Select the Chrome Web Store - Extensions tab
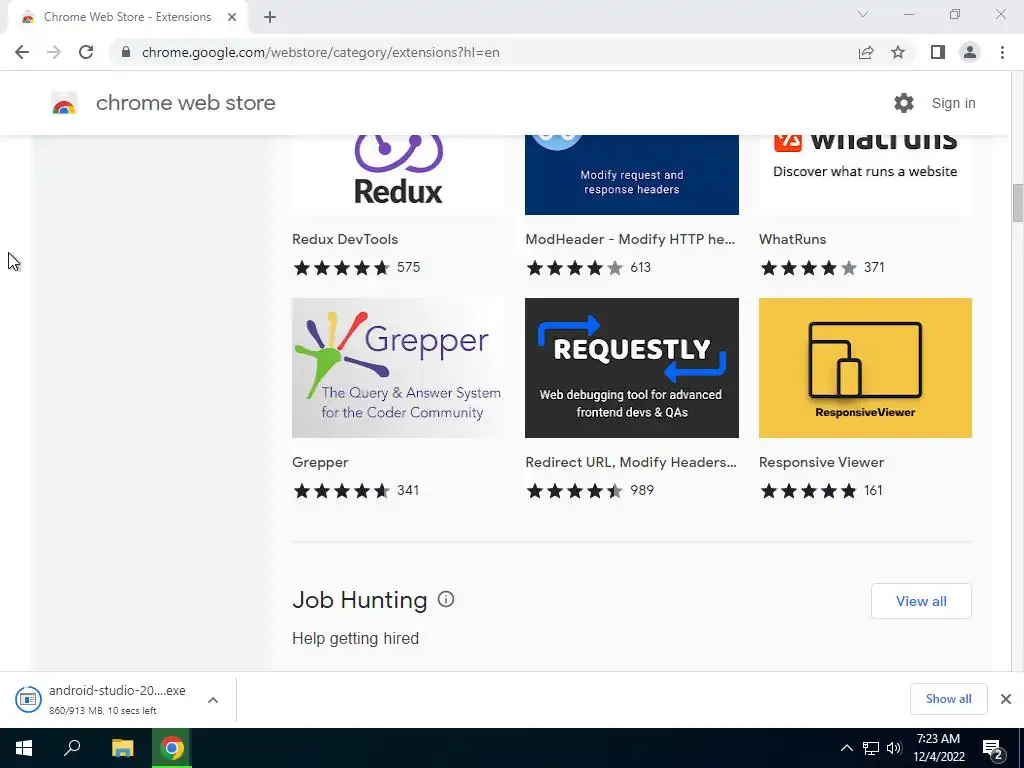1024x768 pixels. point(127,17)
